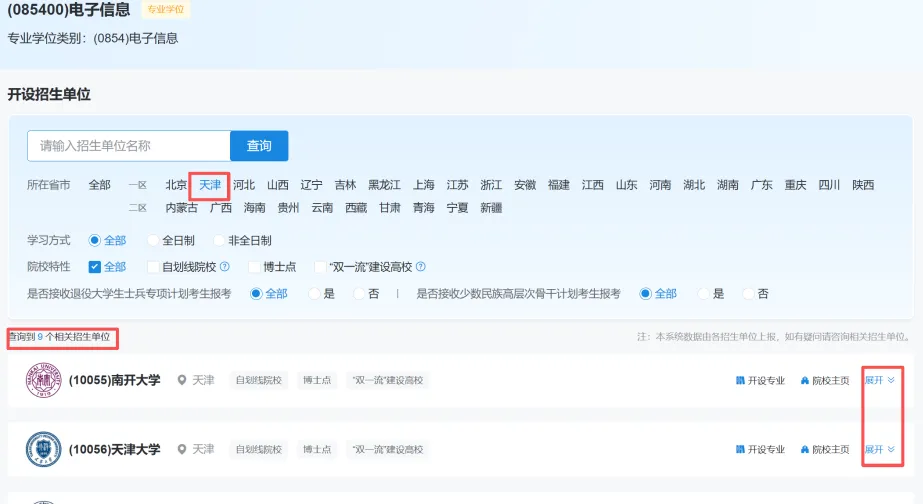Click 博士点 tag in 天津大学 row

point(317,449)
